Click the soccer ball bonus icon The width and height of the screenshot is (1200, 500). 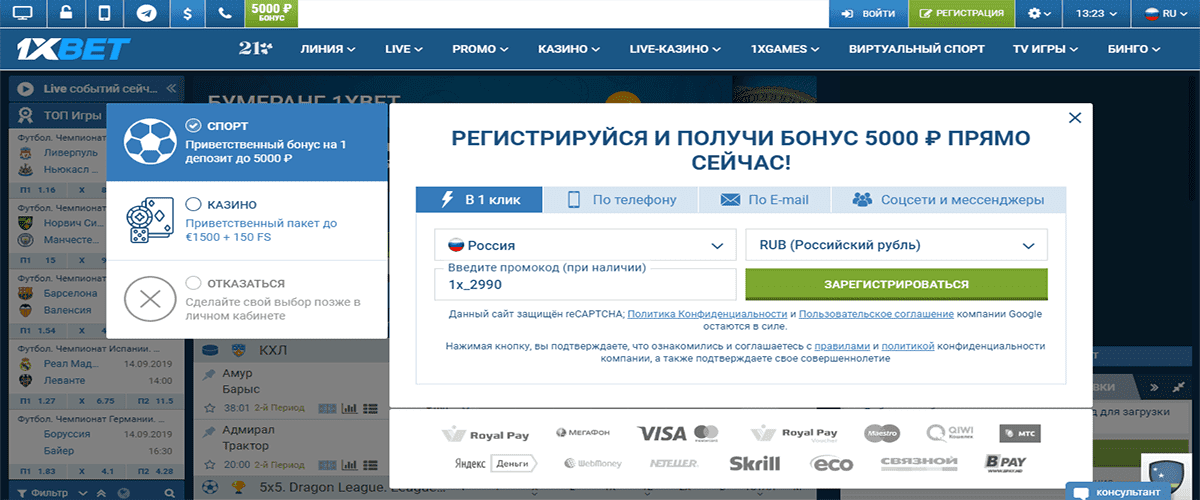(x=150, y=143)
